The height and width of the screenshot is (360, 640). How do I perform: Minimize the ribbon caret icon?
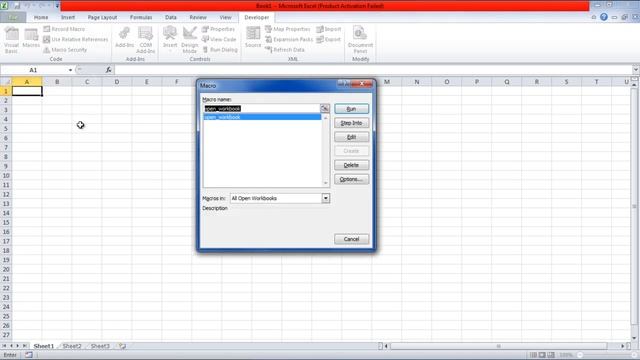tap(593, 17)
